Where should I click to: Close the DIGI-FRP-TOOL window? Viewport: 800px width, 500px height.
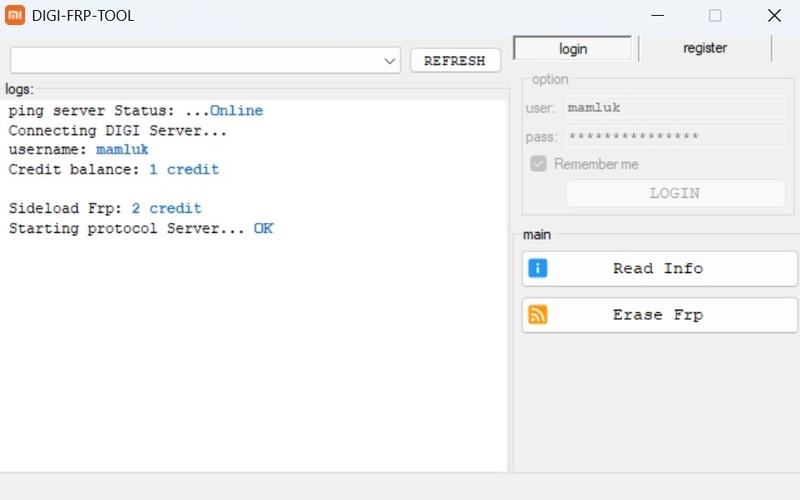coord(774,15)
